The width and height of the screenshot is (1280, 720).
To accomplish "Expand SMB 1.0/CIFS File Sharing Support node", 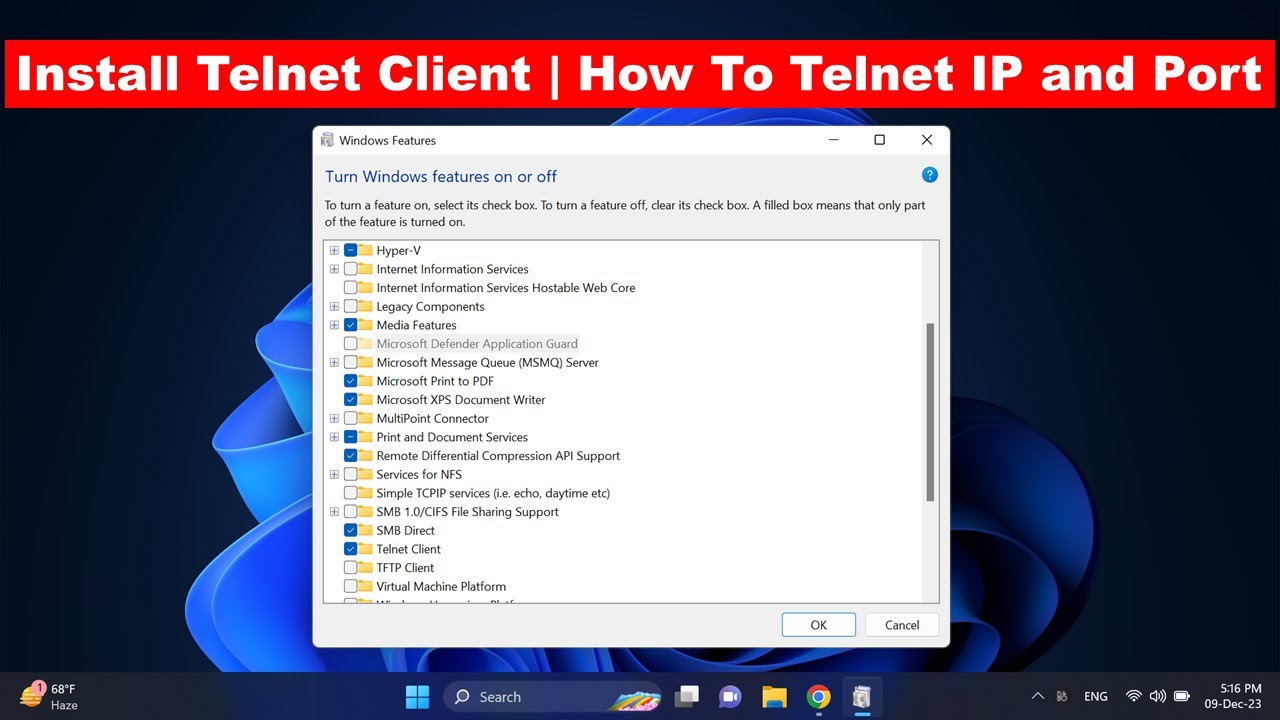I will coord(335,512).
